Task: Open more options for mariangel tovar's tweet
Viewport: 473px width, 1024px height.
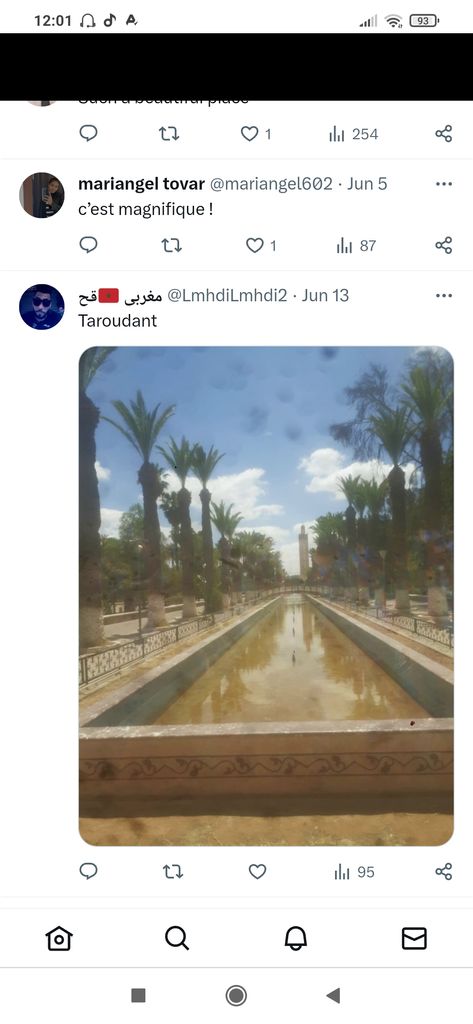Action: click(x=444, y=184)
